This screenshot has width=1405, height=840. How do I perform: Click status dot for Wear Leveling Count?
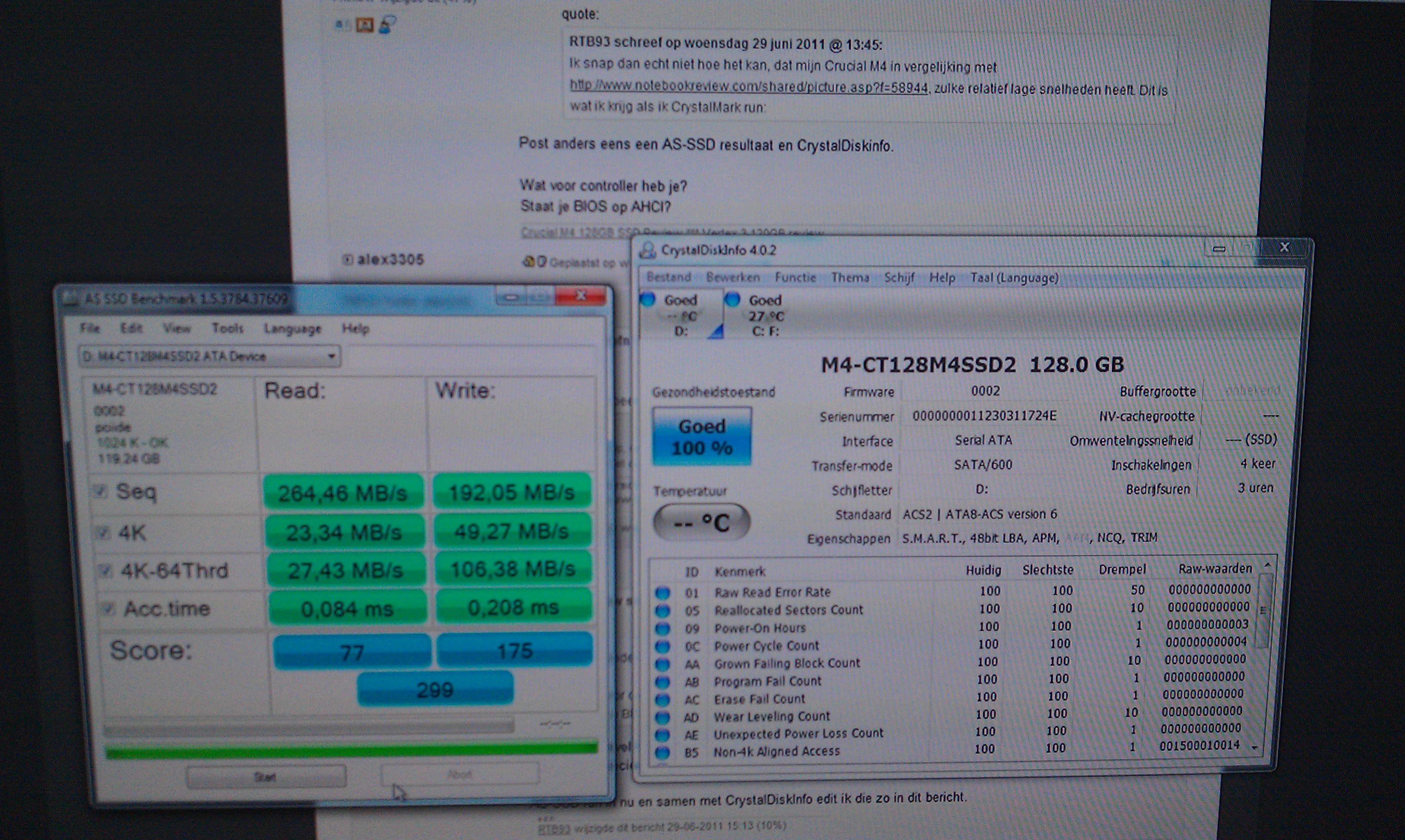click(662, 717)
